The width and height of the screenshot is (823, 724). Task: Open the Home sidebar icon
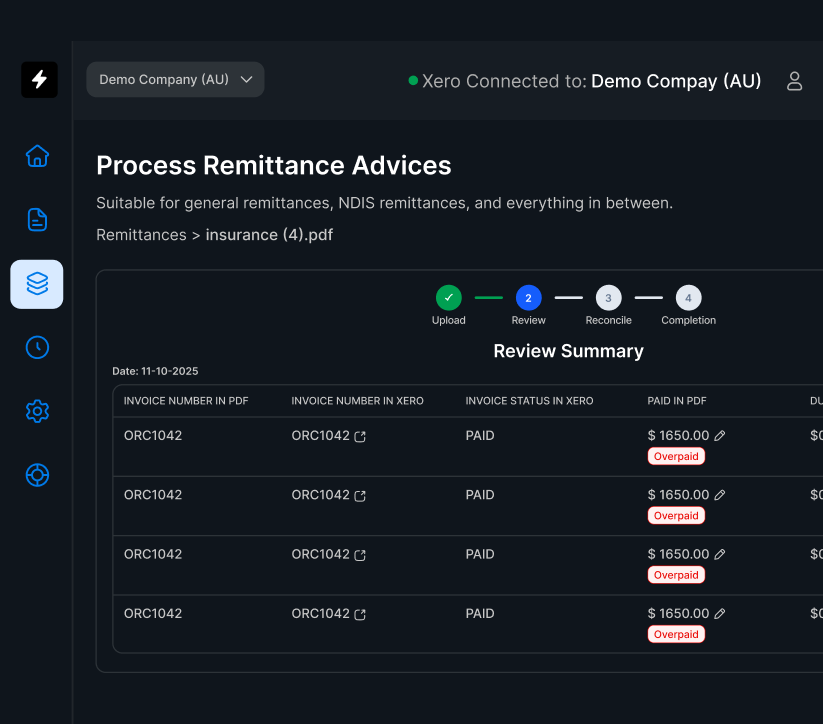[37, 156]
